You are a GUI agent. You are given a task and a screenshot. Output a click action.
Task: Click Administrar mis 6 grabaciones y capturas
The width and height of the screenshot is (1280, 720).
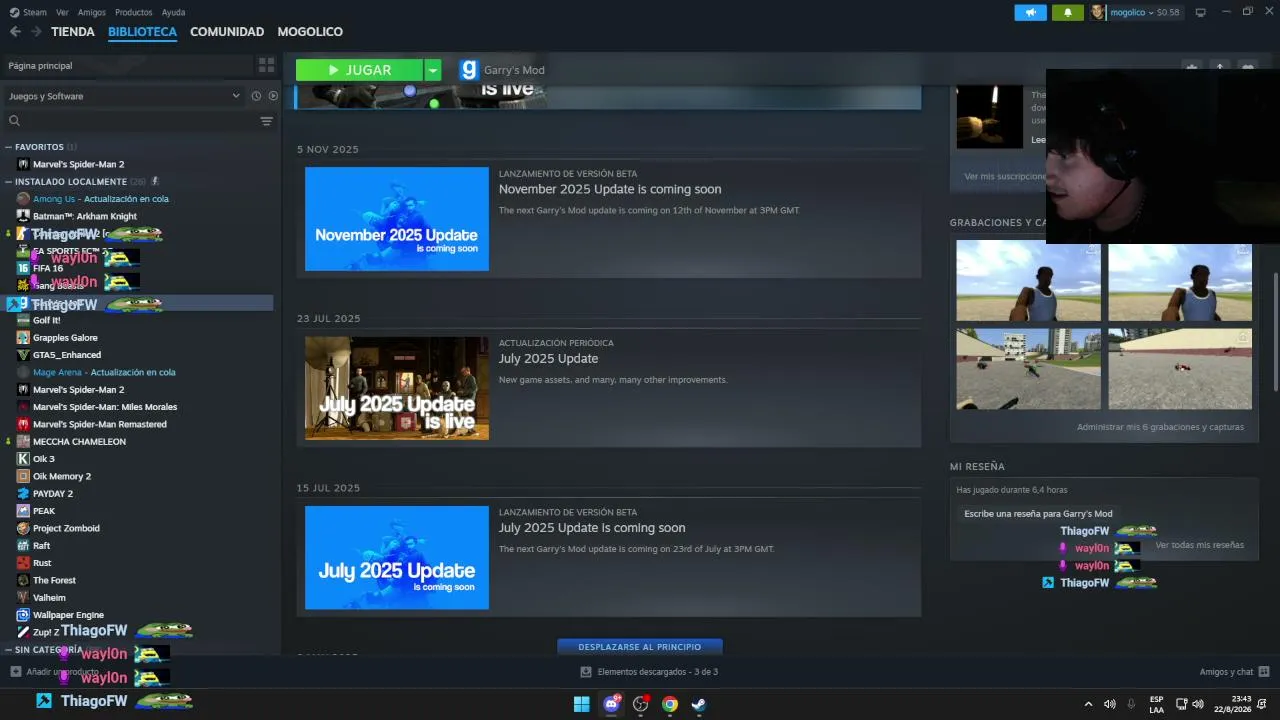[1160, 427]
